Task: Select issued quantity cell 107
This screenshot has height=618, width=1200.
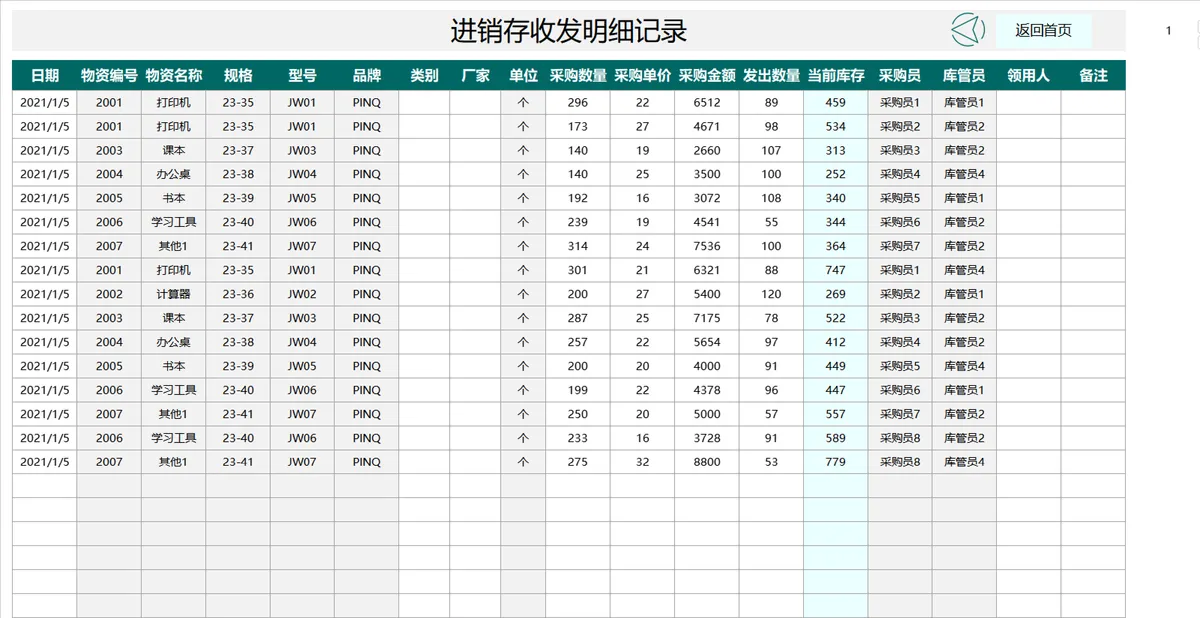Action: pyautogui.click(x=771, y=150)
